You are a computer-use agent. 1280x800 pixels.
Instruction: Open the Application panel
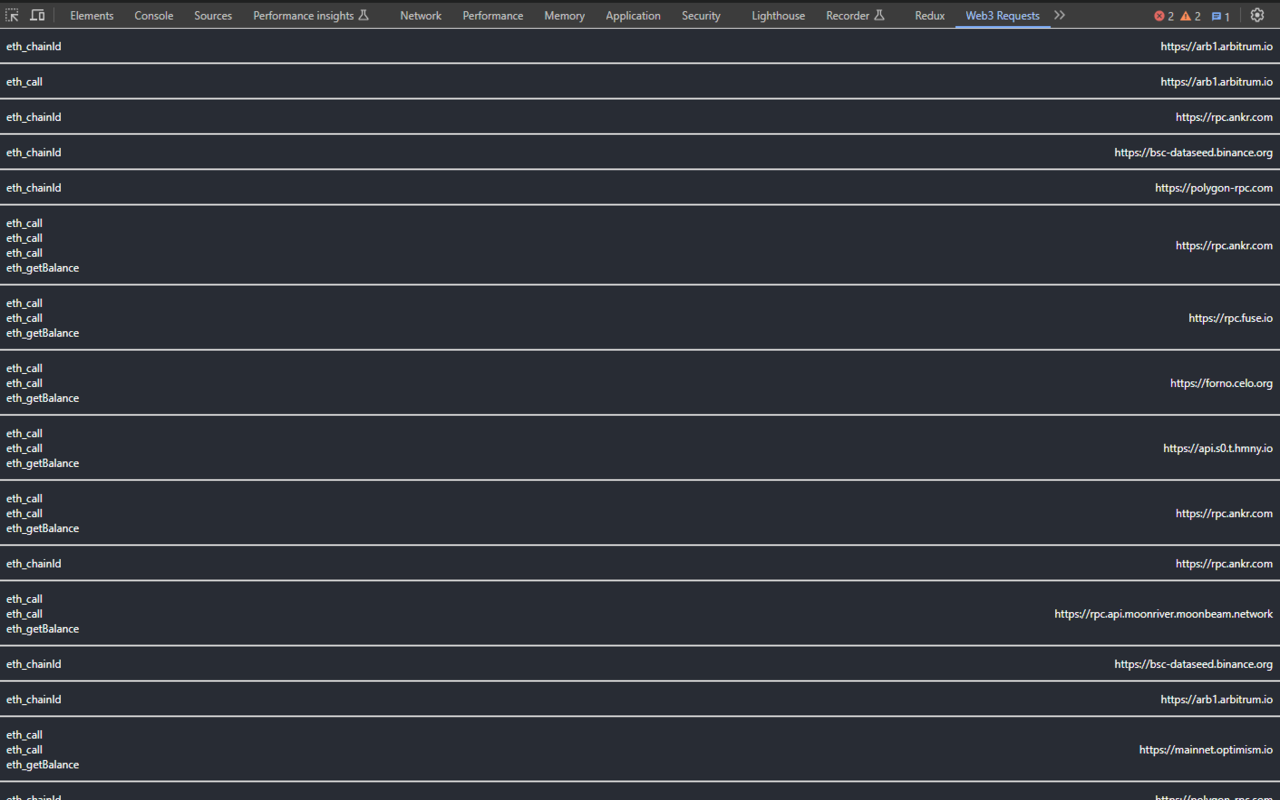pyautogui.click(x=633, y=15)
